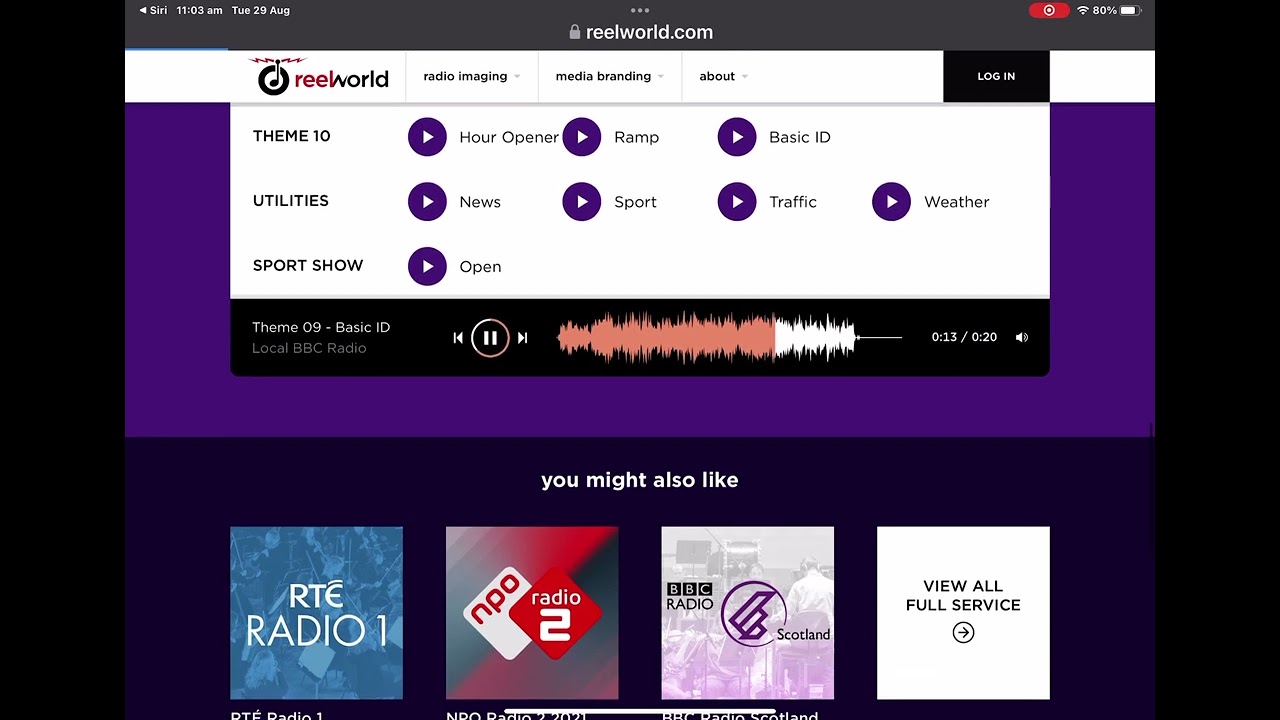Play Theme 10 Ramp
The image size is (1280, 720).
pyautogui.click(x=582, y=137)
